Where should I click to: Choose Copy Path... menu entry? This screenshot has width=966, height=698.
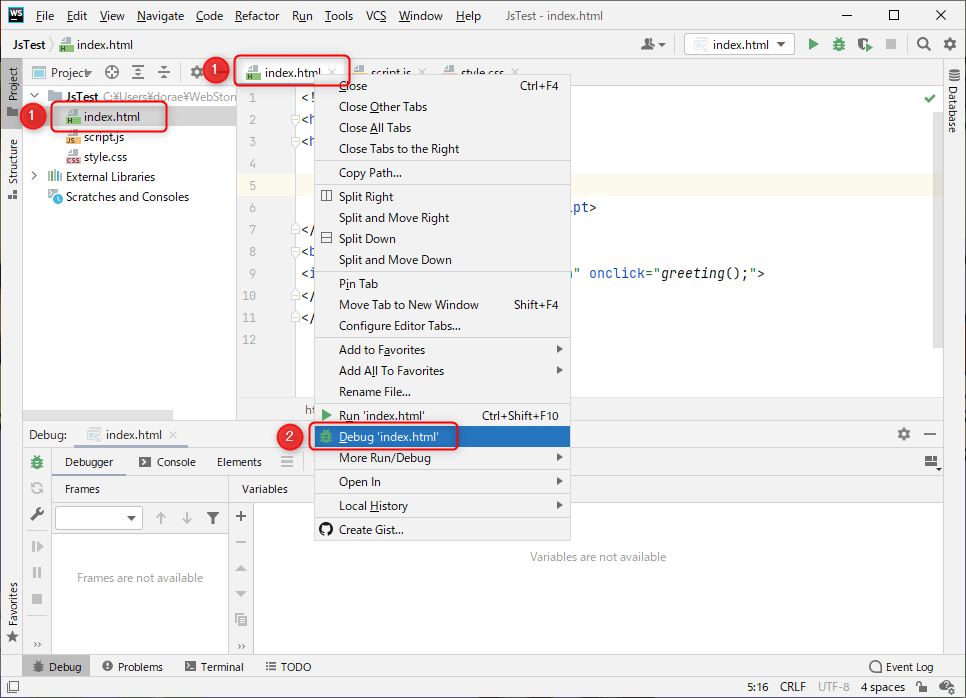tap(442, 173)
